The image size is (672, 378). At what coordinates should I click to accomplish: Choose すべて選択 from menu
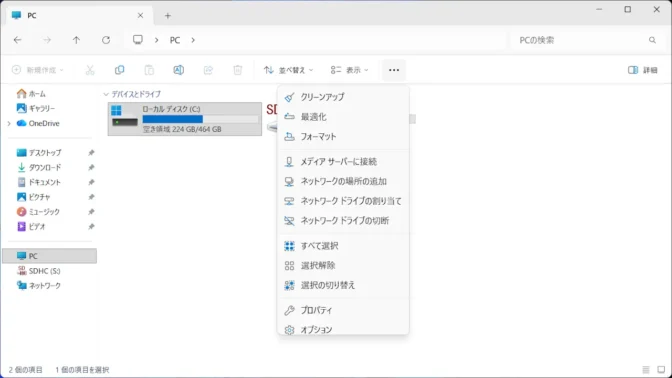coord(343,246)
